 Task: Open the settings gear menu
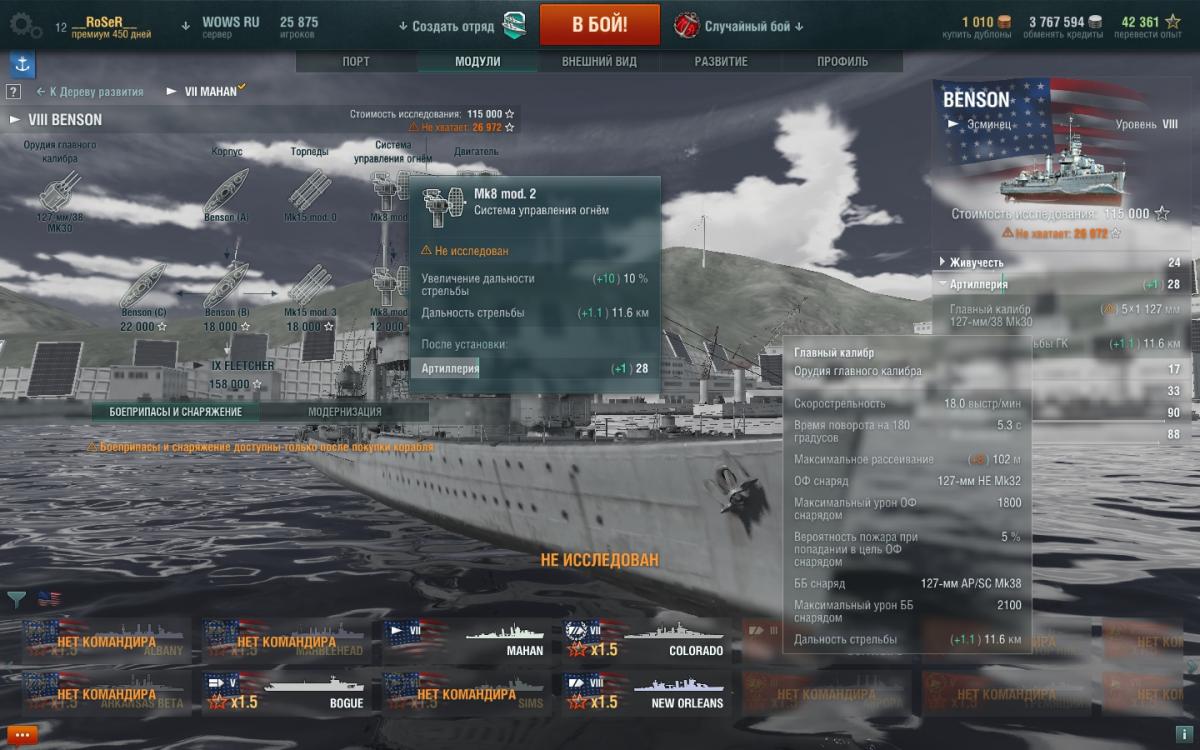(x=26, y=25)
